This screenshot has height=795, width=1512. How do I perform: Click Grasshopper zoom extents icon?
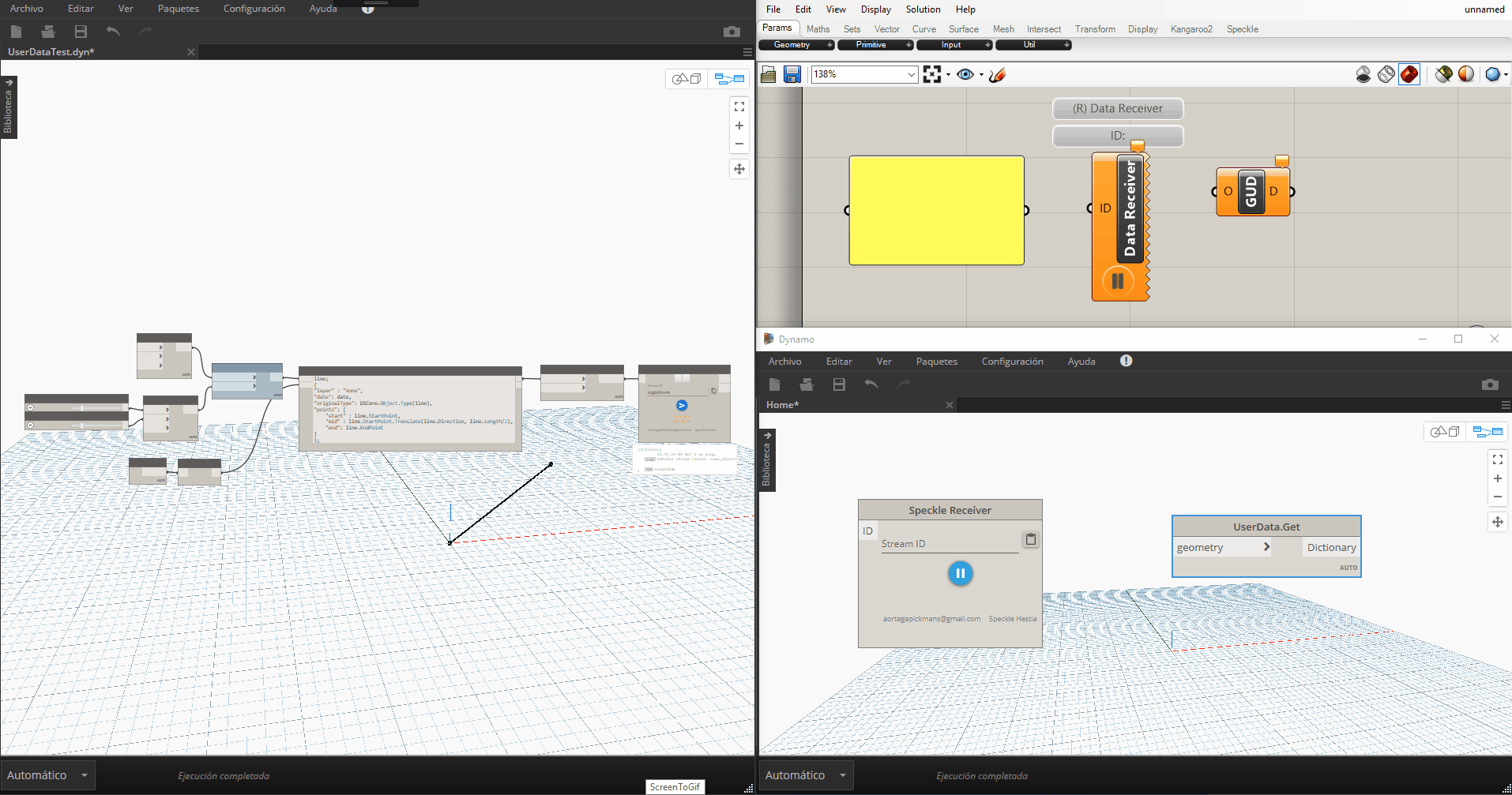click(x=932, y=74)
